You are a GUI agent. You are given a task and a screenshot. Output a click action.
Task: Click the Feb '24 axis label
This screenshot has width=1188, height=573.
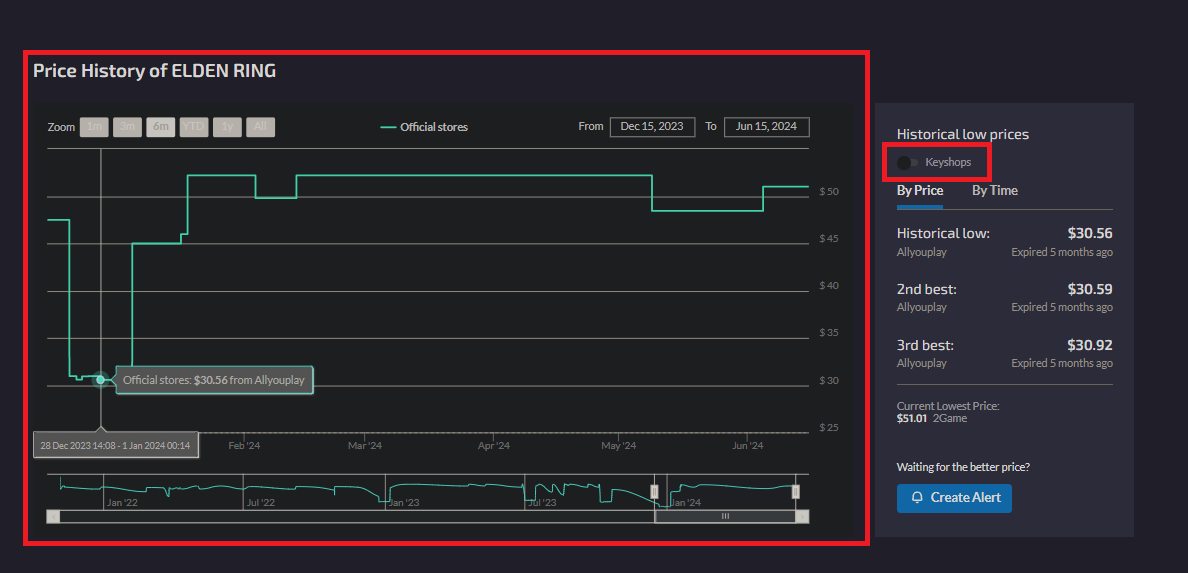(x=244, y=446)
